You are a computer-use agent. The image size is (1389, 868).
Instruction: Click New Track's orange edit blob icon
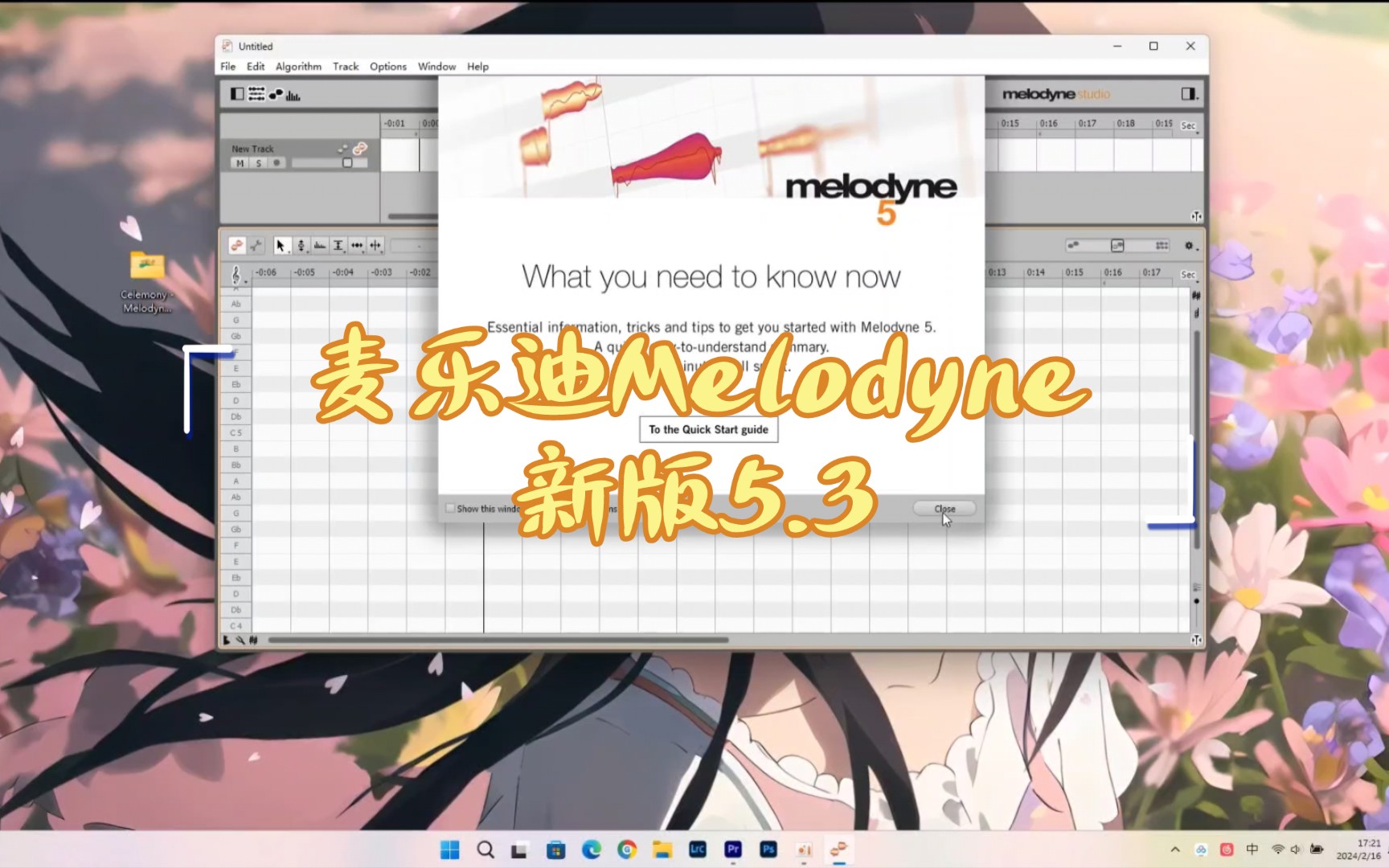360,148
